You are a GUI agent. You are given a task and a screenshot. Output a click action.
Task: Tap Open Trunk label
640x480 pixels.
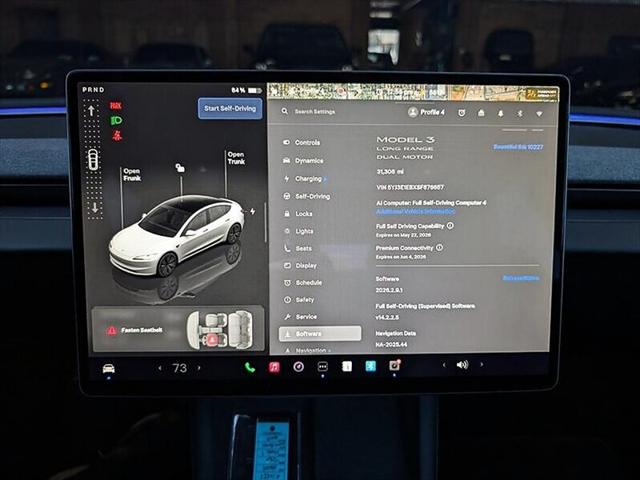tap(236, 158)
